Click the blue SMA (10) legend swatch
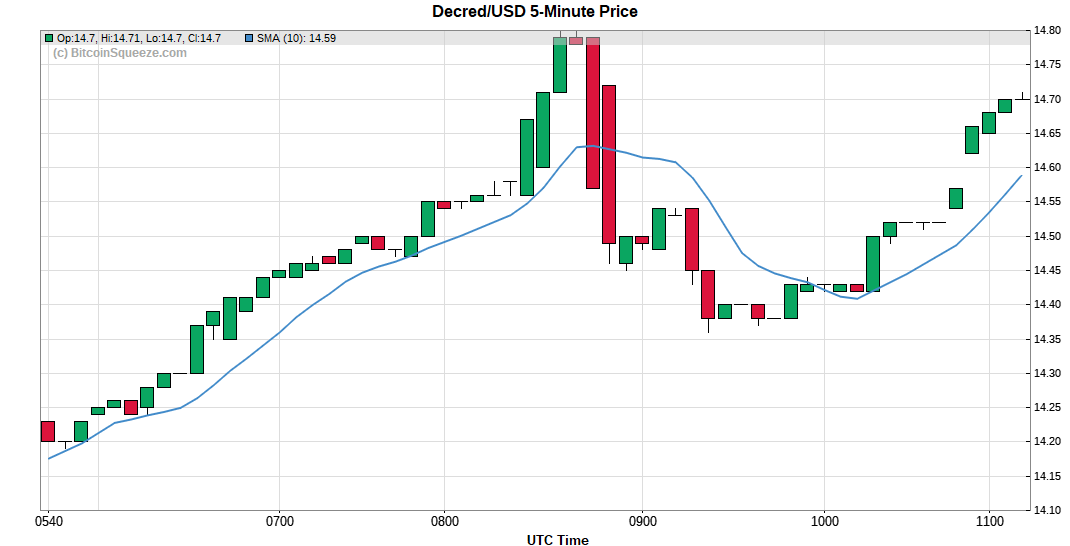The height and width of the screenshot is (546, 1070). pyautogui.click(x=249, y=38)
